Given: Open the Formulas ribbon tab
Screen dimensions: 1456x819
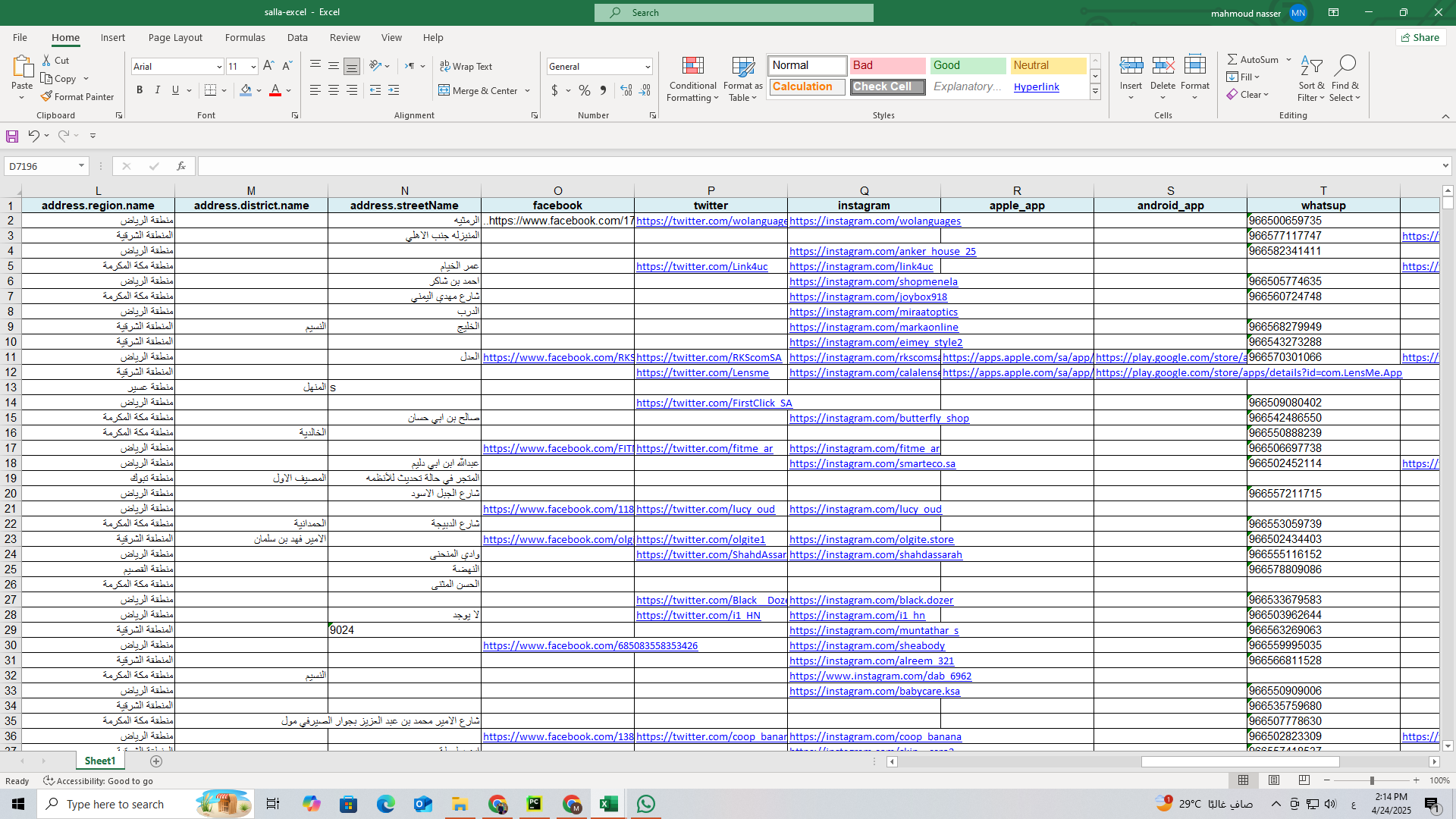Looking at the screenshot, I should [x=245, y=37].
